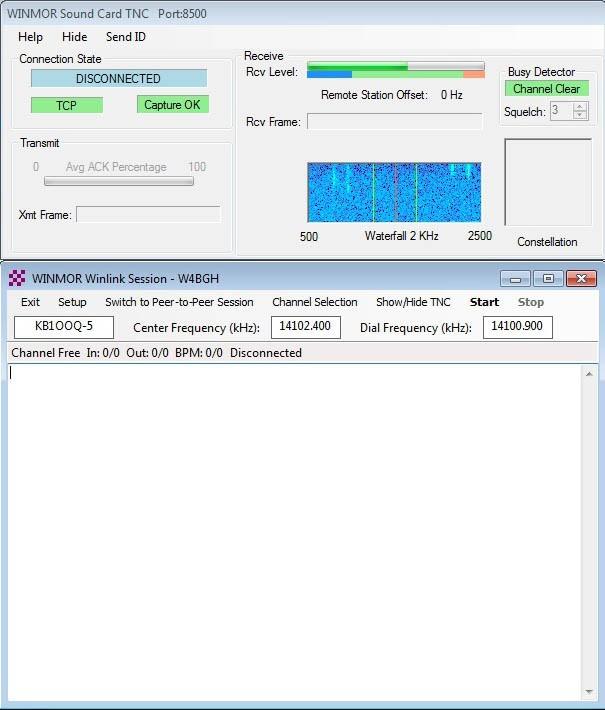Click Exit in the Winlink Session menu
The image size is (605, 710).
point(30,302)
